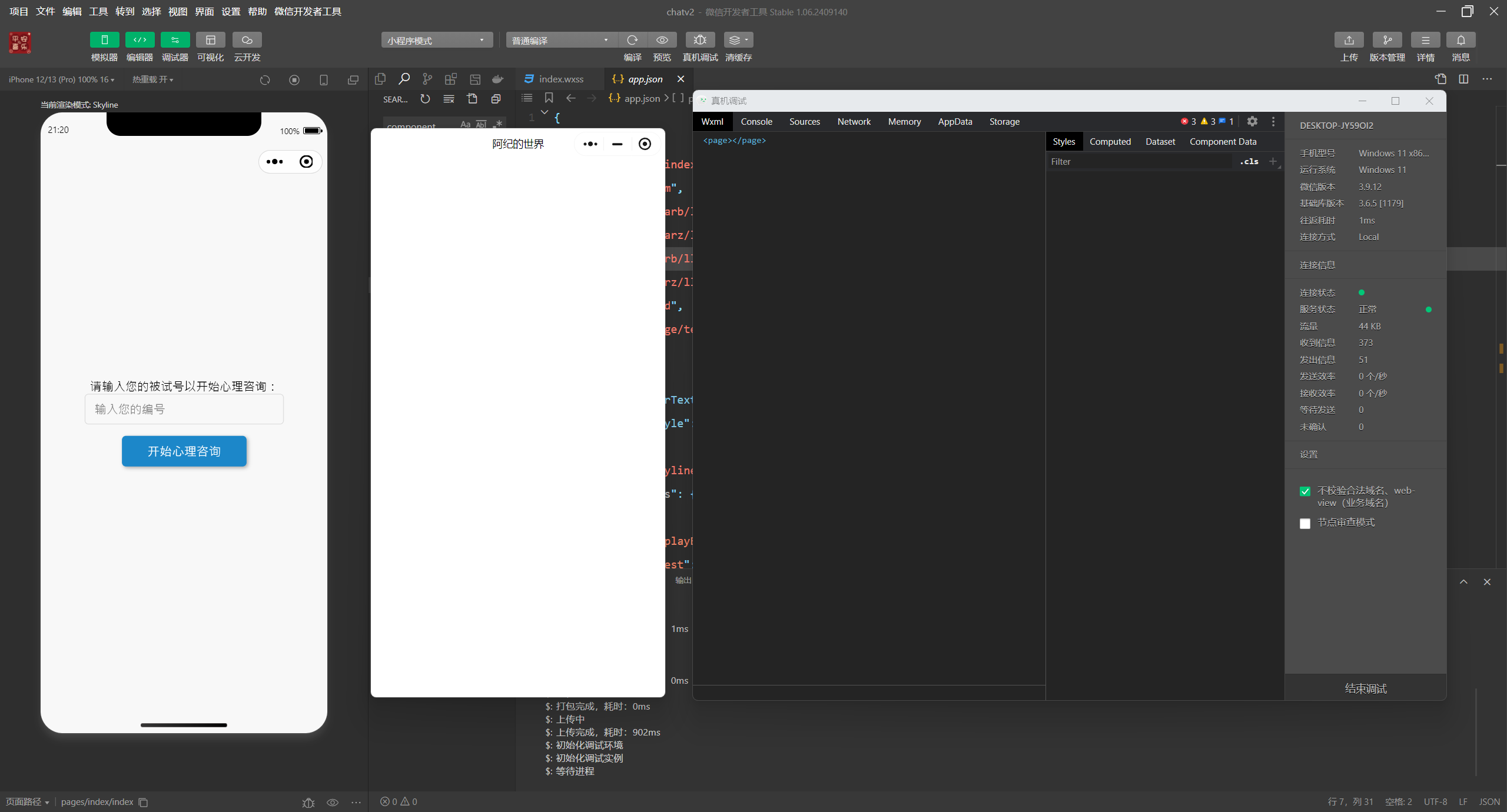This screenshot has height=812, width=1507.
Task: Click the 上传 upload icon
Action: [x=1349, y=40]
